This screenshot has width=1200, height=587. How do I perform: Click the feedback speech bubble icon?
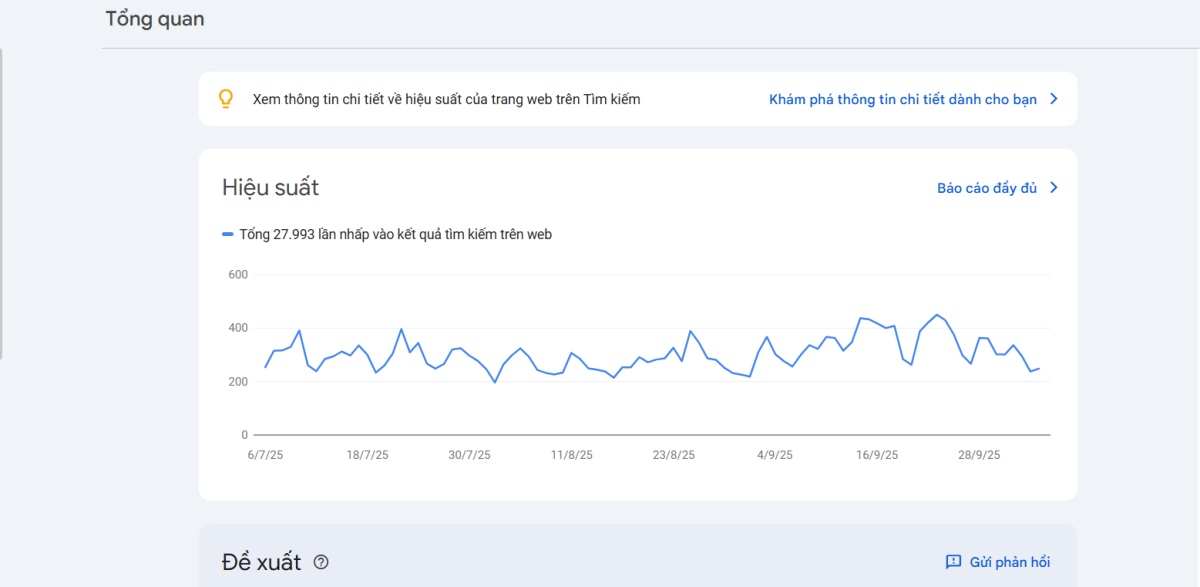(953, 562)
